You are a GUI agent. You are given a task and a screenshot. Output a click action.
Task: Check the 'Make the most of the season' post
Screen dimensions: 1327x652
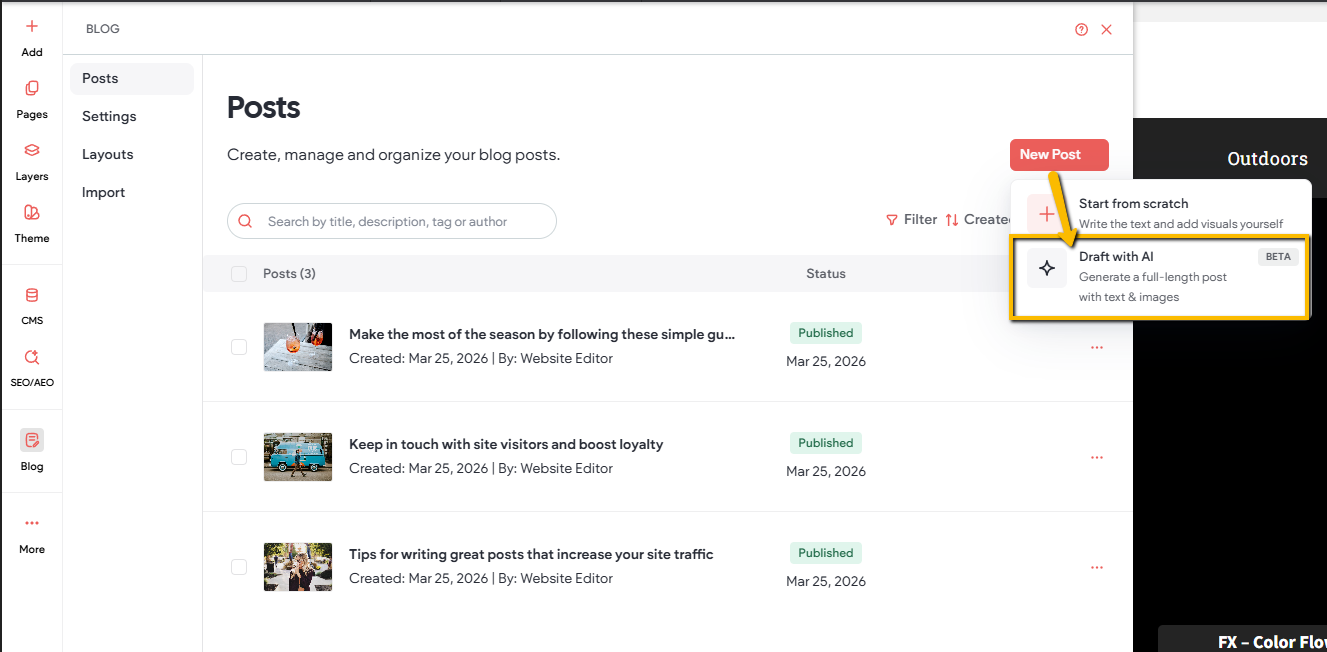coord(239,347)
